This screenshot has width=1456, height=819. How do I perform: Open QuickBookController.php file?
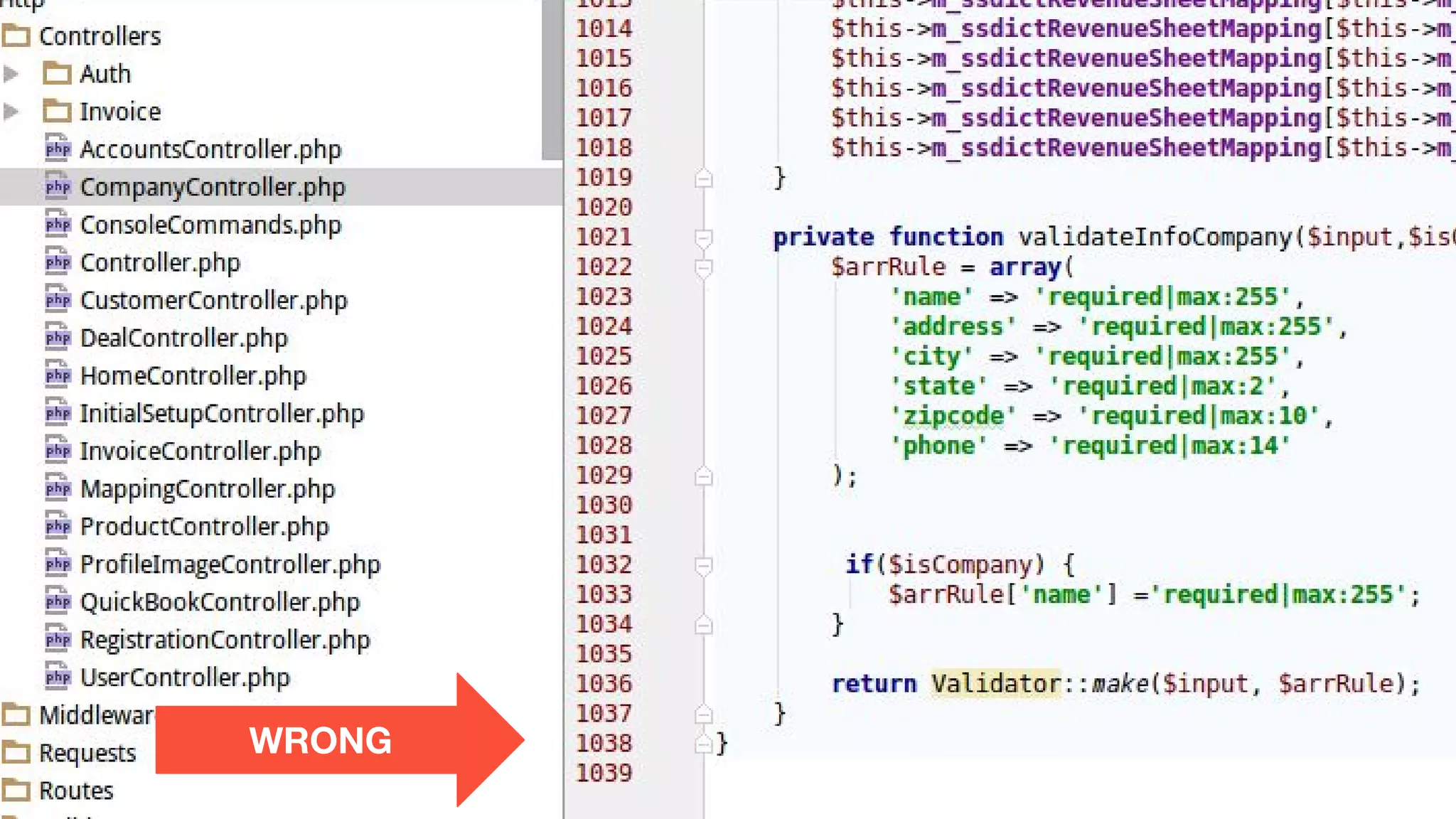220,601
